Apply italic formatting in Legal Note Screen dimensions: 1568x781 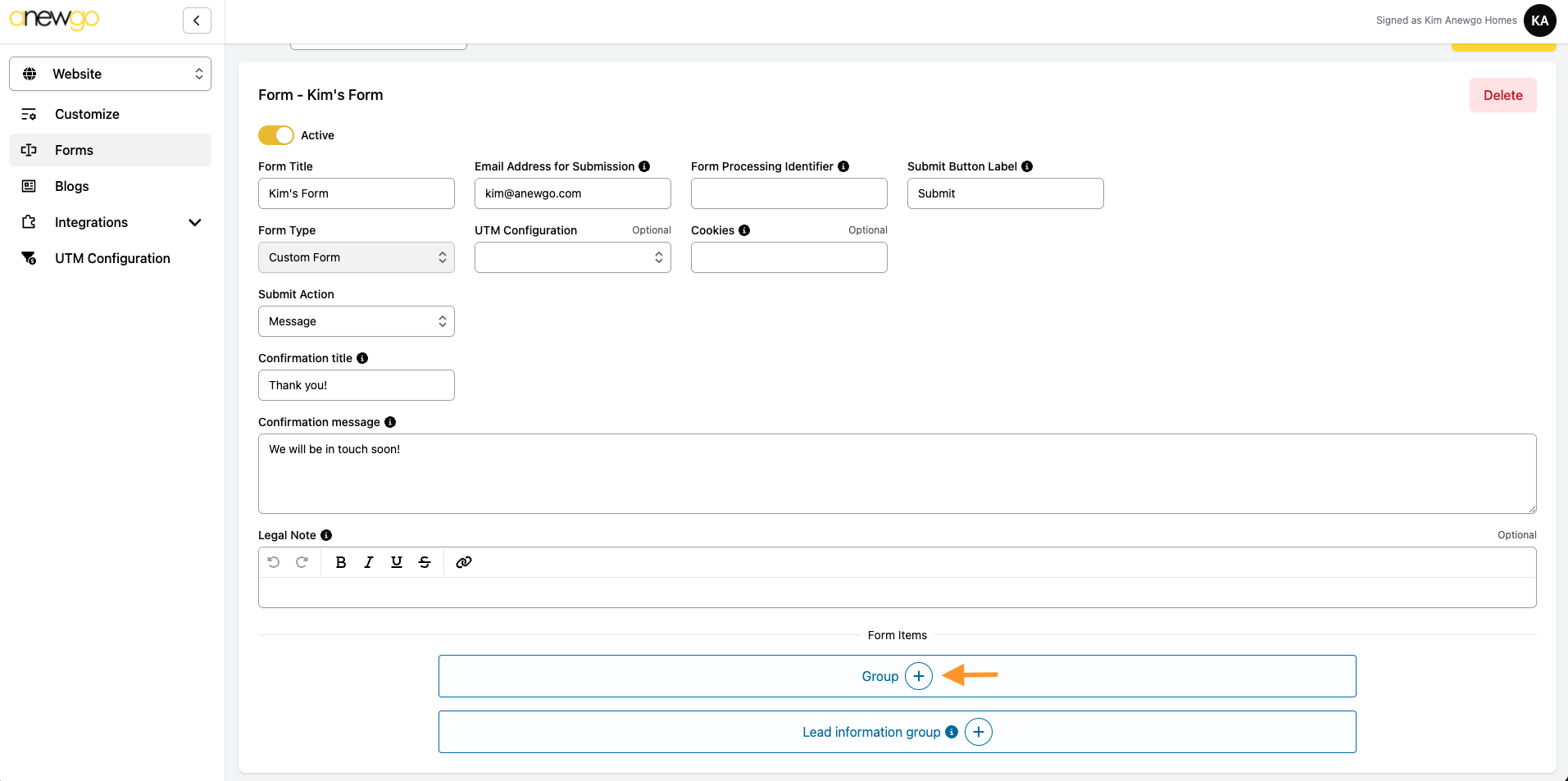coord(369,562)
